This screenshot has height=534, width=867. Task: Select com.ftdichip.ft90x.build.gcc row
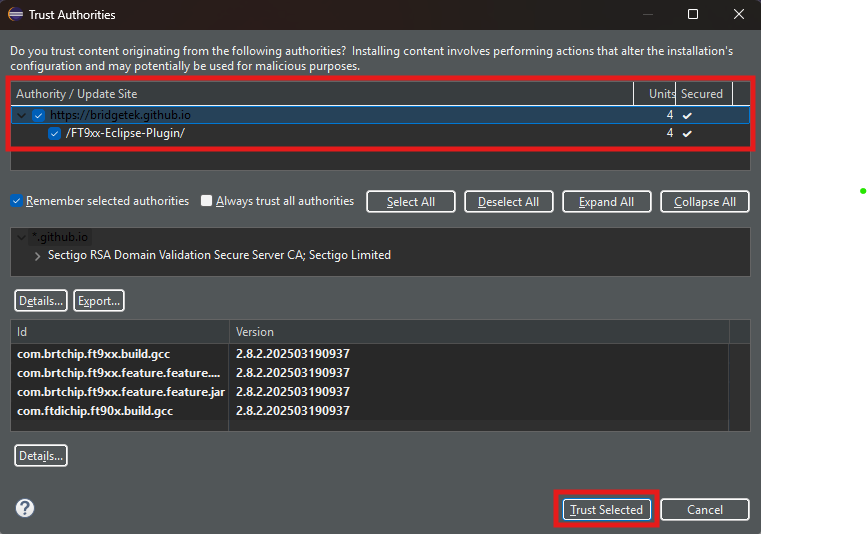pos(95,411)
